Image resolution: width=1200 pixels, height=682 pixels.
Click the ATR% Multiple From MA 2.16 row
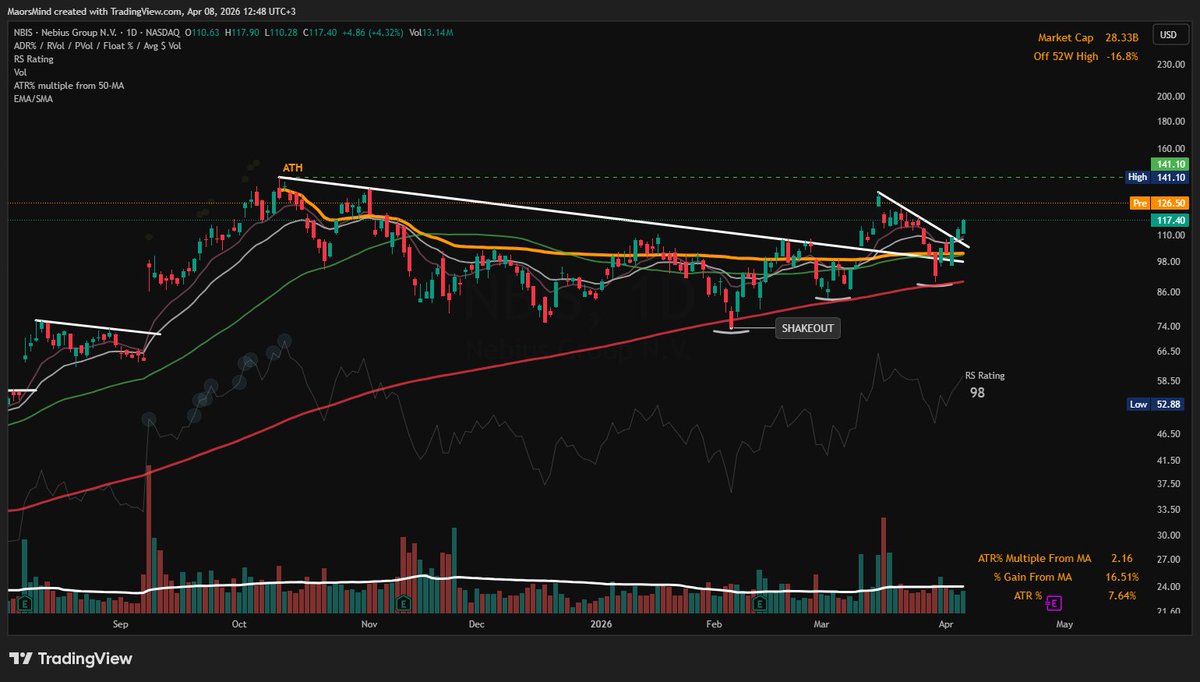(x=1057, y=559)
